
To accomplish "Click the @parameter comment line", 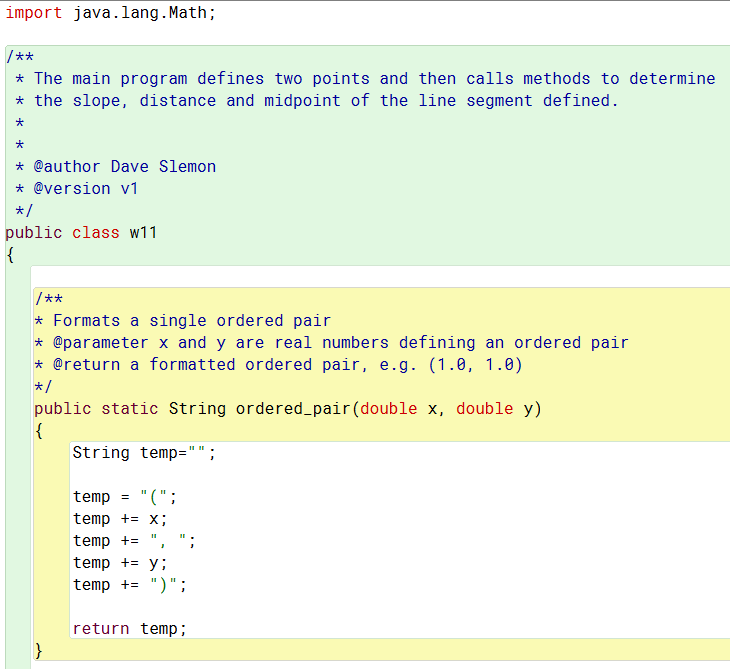I will coord(331,343).
